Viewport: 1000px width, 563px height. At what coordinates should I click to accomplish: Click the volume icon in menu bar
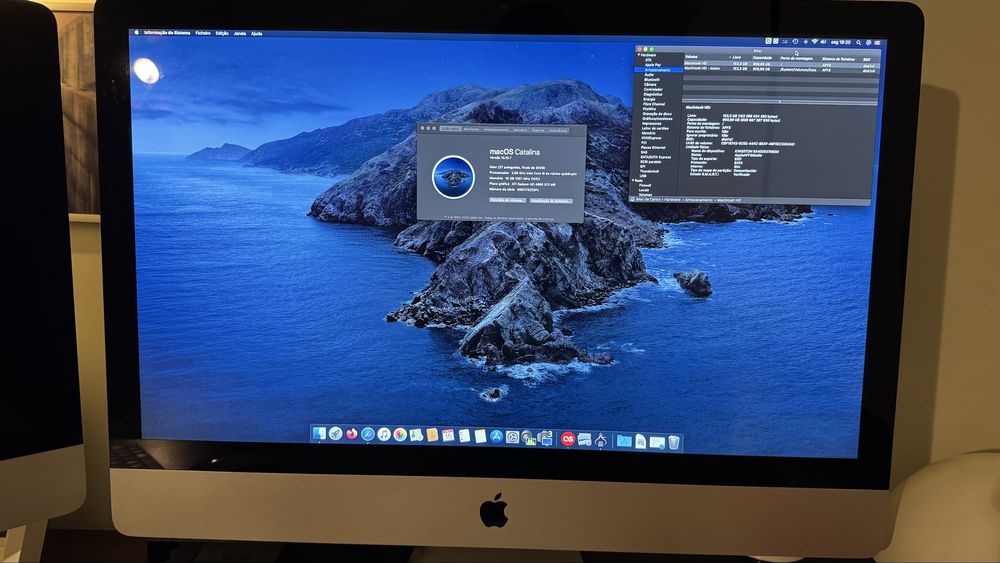click(823, 42)
